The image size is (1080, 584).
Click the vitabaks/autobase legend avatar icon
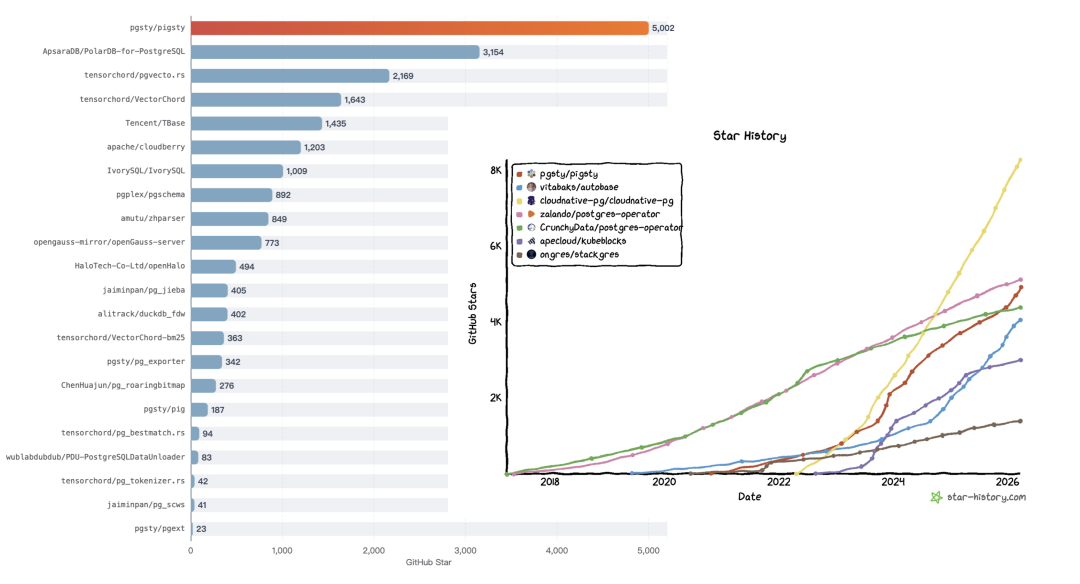coord(531,187)
